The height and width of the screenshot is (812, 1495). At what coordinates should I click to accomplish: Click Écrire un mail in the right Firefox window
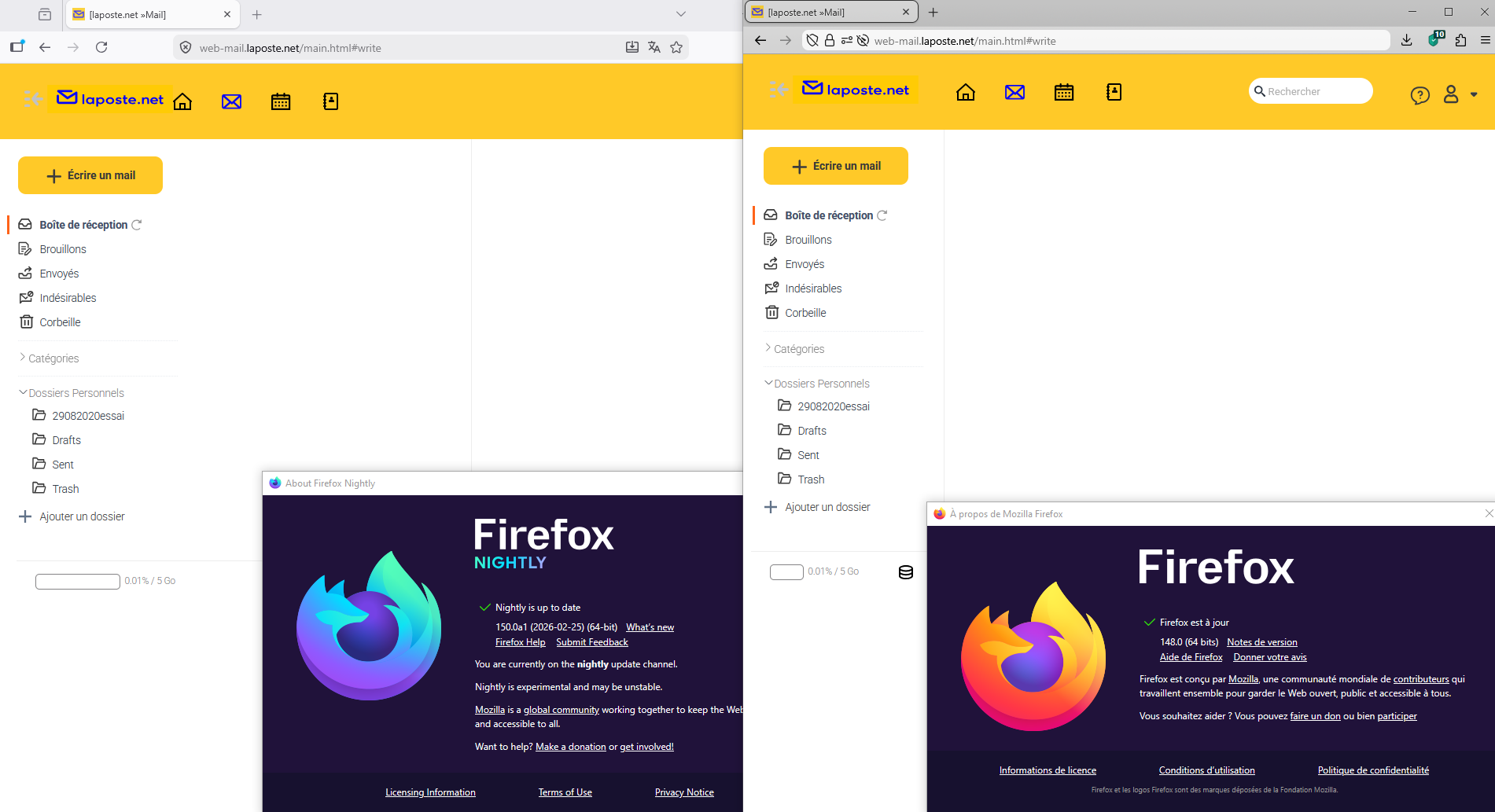(836, 166)
